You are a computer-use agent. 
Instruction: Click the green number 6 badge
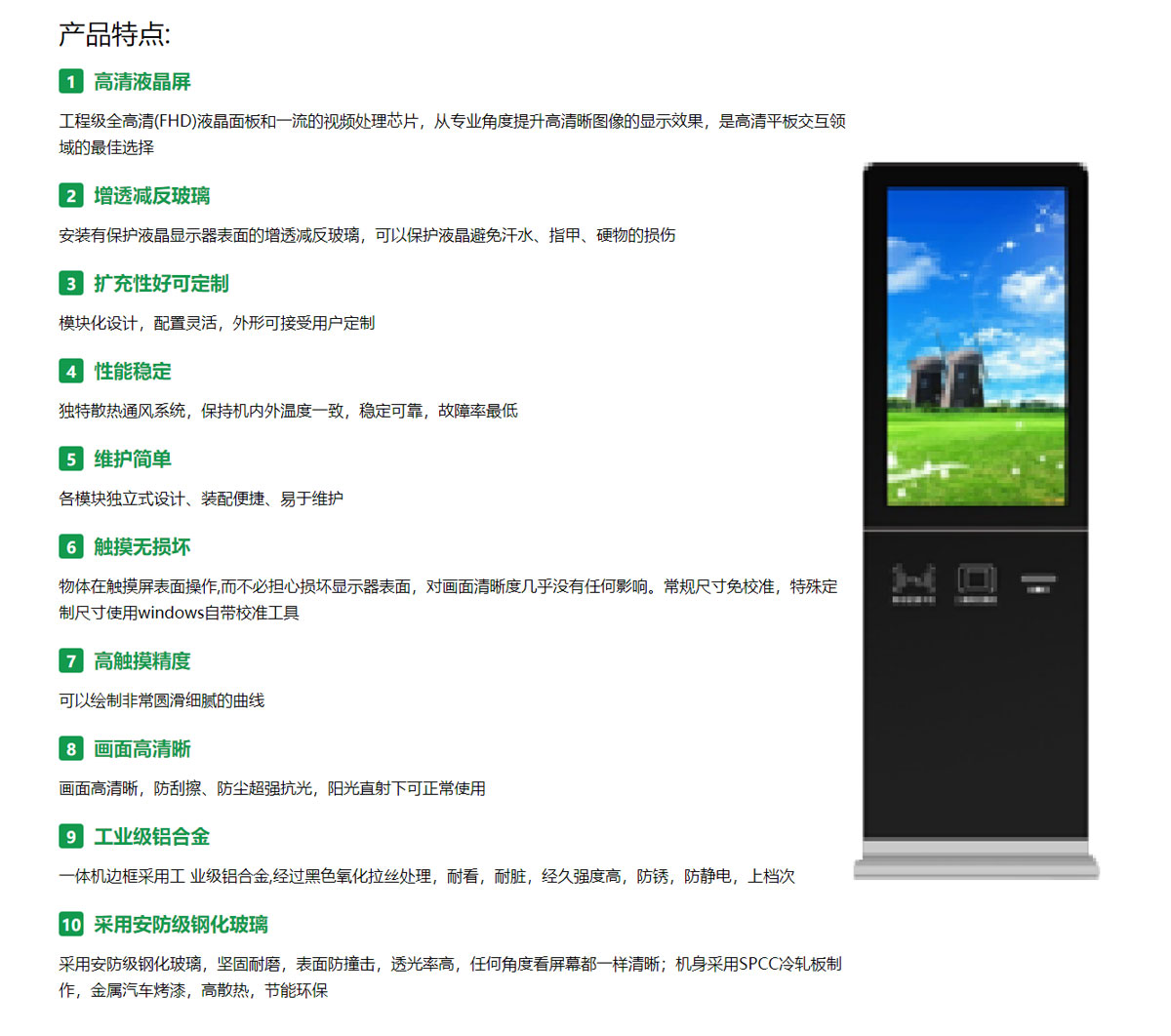click(70, 546)
